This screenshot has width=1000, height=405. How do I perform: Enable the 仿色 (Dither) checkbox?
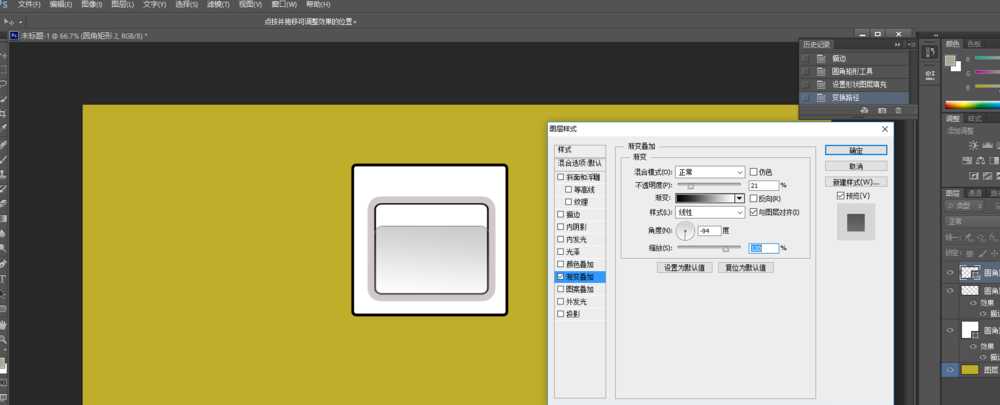[754, 172]
